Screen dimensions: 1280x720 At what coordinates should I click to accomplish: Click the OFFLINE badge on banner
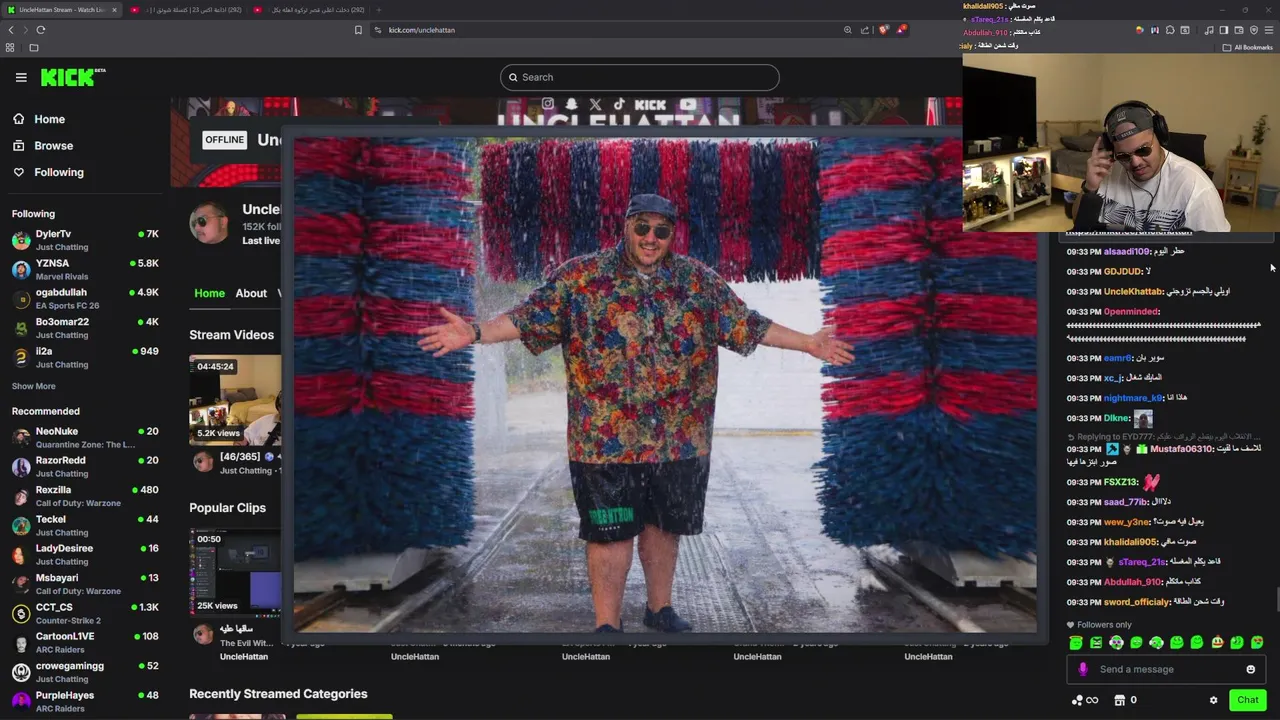(x=224, y=140)
